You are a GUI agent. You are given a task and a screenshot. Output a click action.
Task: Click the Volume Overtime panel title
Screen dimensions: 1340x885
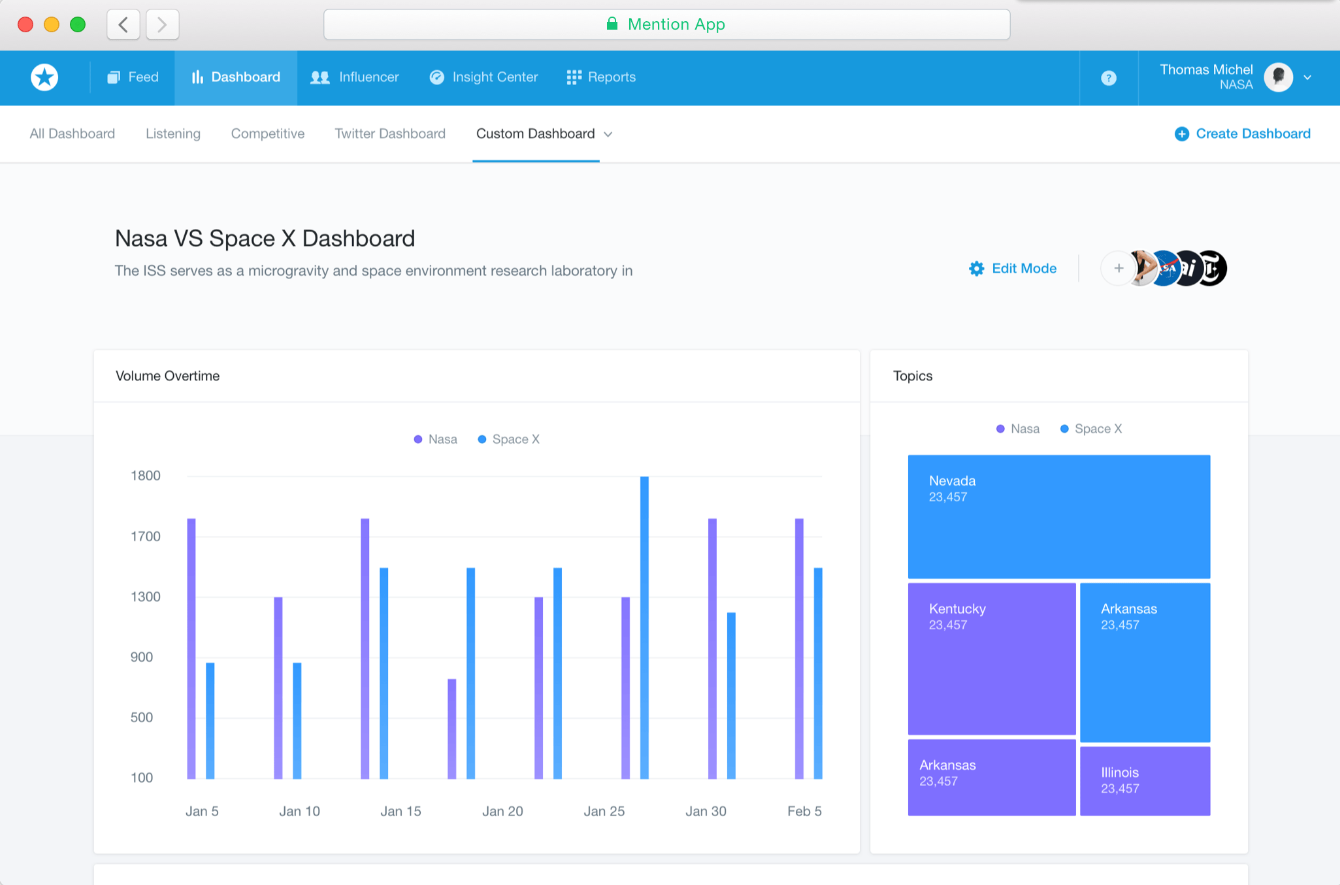click(x=168, y=376)
